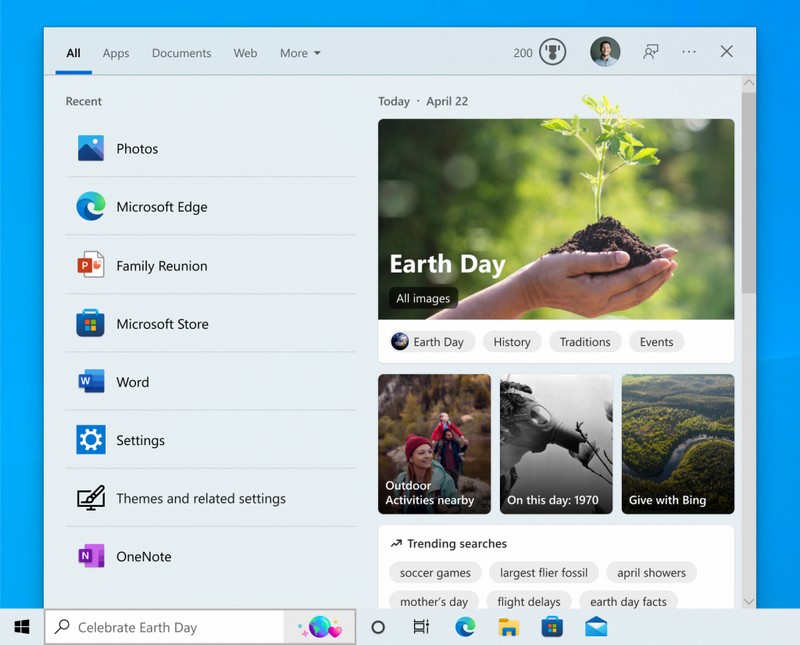The image size is (800, 645).
Task: Open the On this day: 1970 card
Action: [x=556, y=443]
